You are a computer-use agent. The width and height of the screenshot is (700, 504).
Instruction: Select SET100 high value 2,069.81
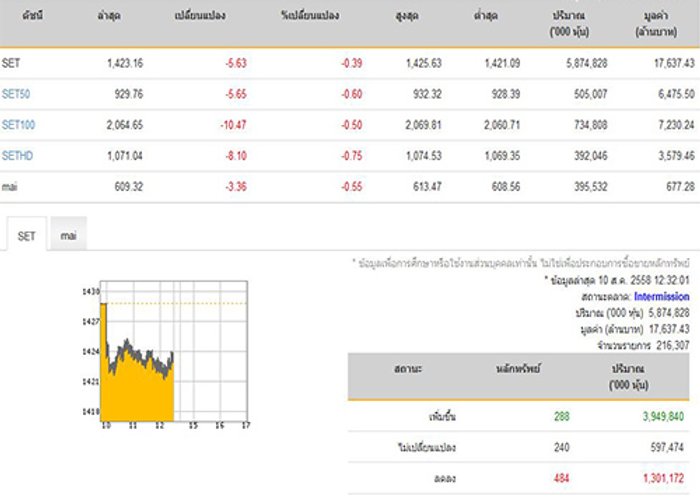[423, 125]
